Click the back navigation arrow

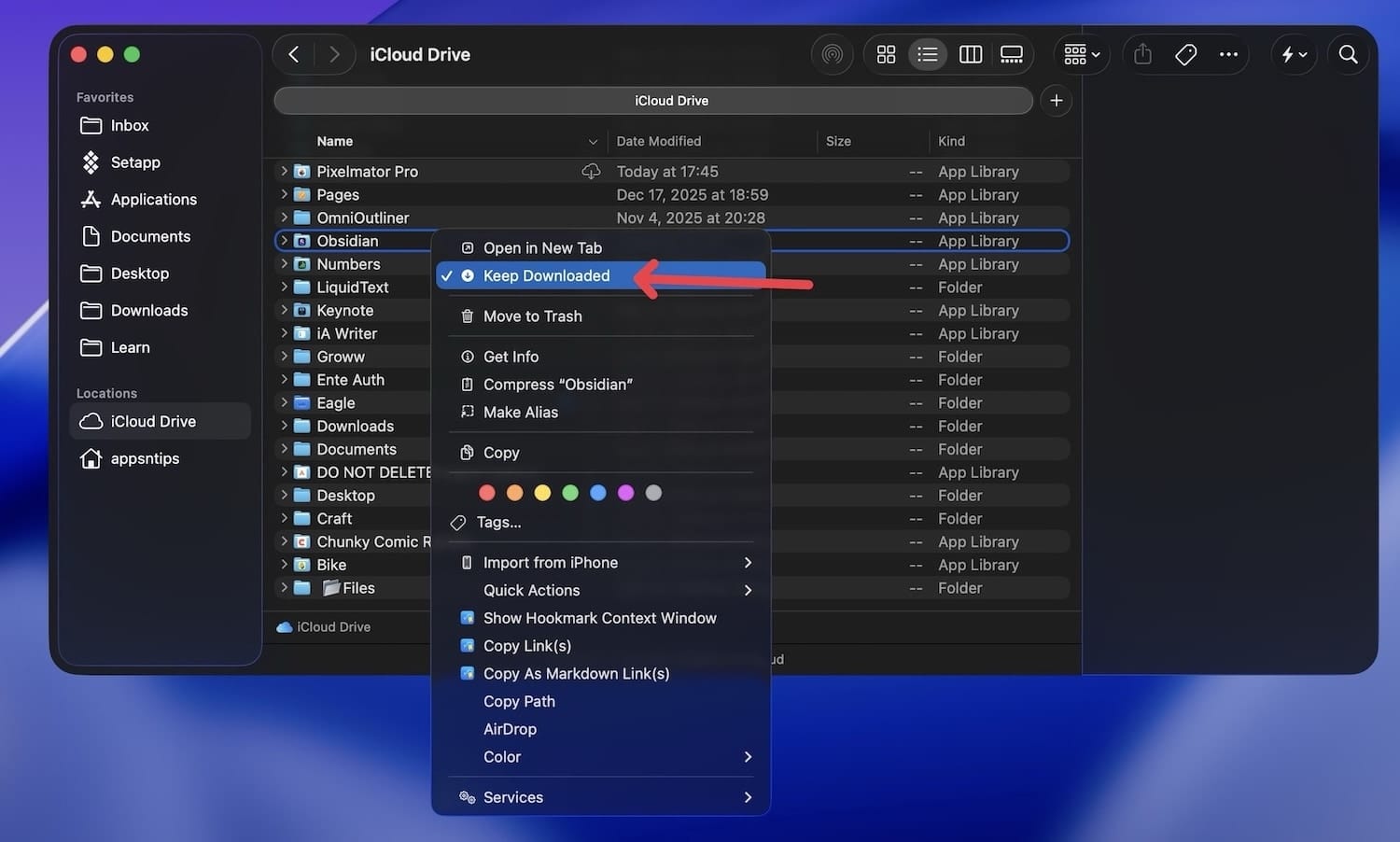(294, 54)
